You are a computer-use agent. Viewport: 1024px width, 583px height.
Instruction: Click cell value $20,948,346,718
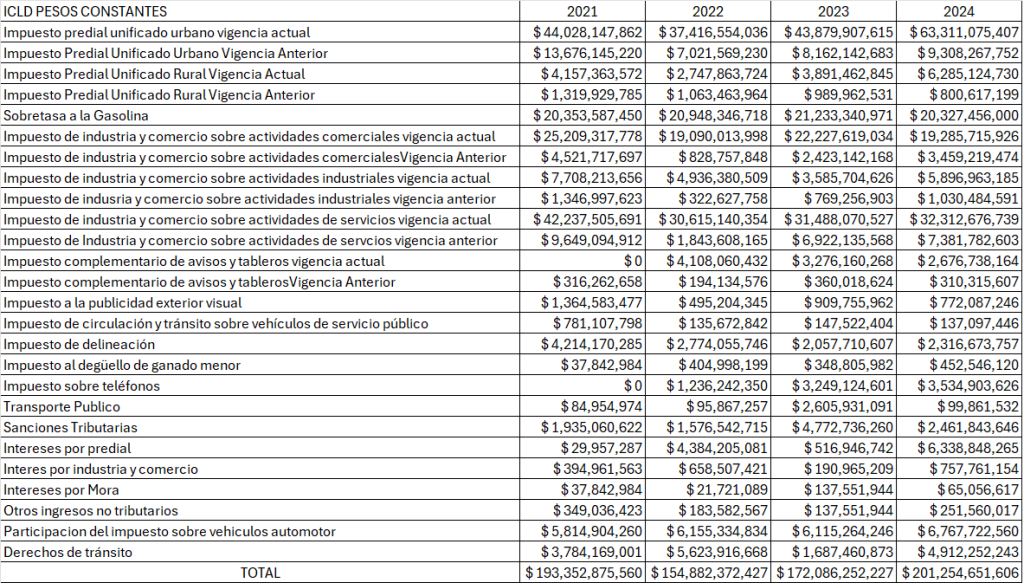[713, 116]
